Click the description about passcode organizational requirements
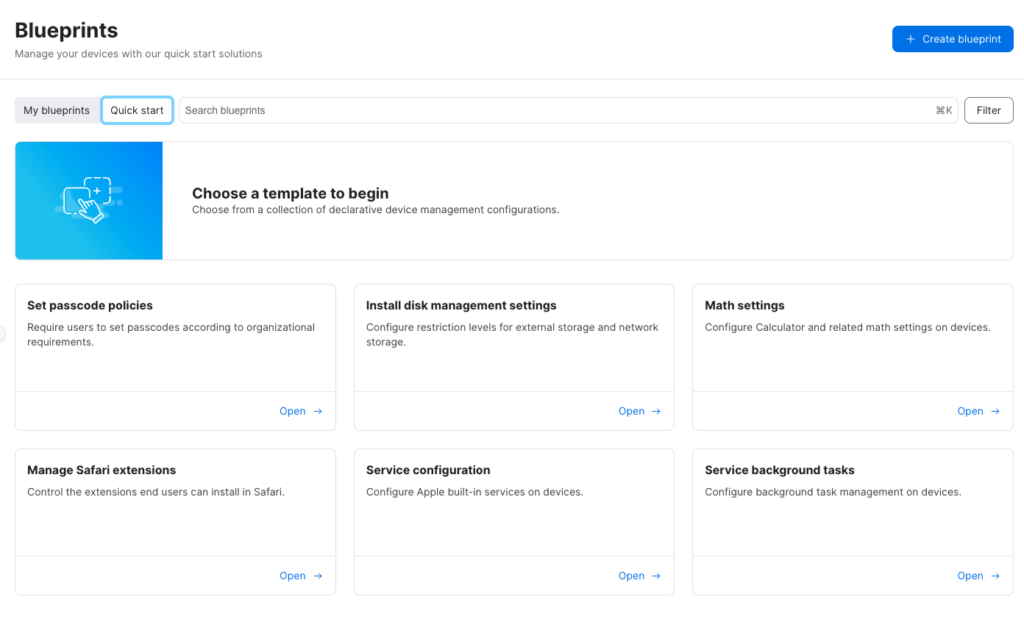This screenshot has width=1024, height=619. coord(170,334)
